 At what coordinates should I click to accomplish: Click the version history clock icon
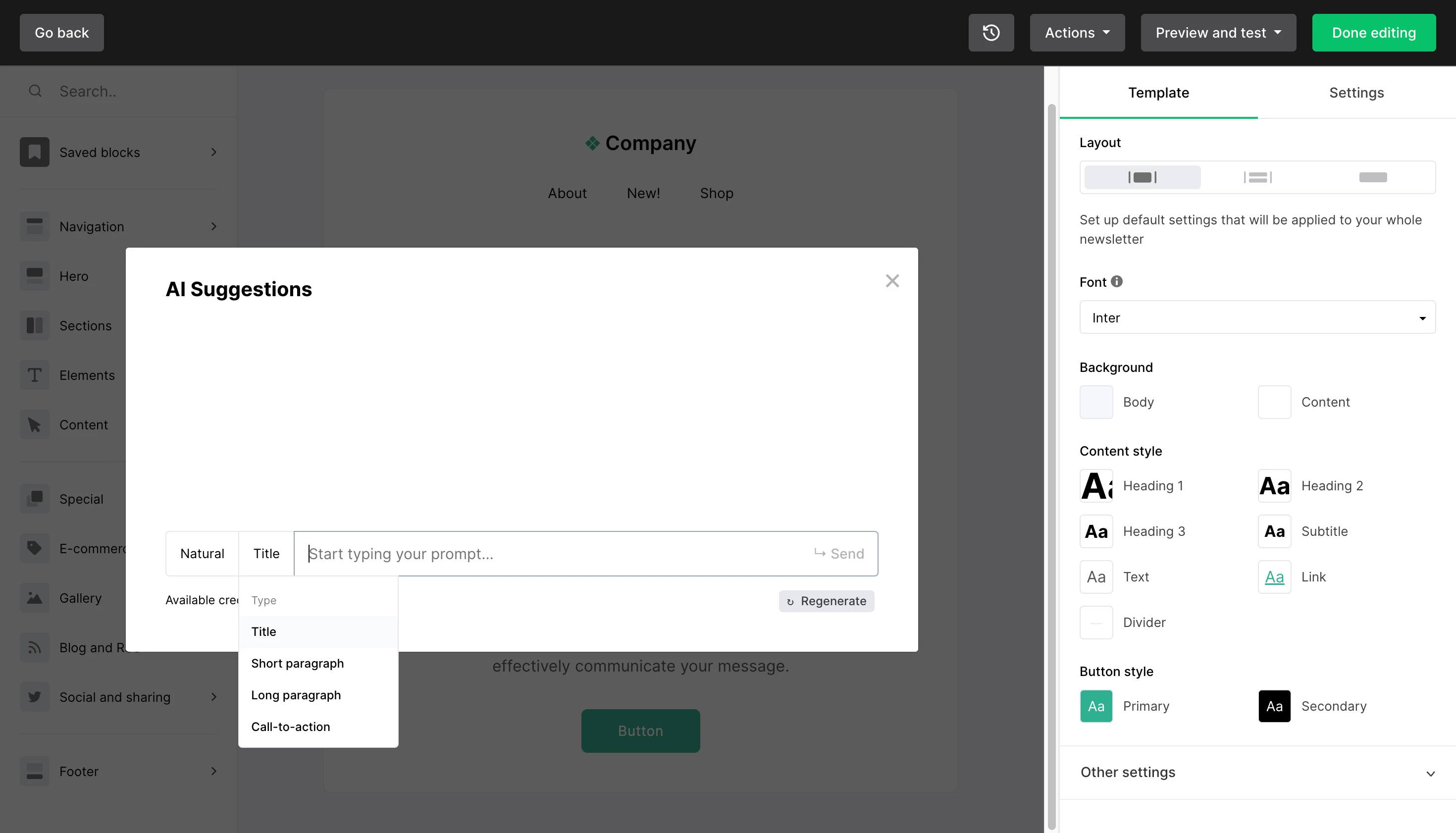coord(991,33)
